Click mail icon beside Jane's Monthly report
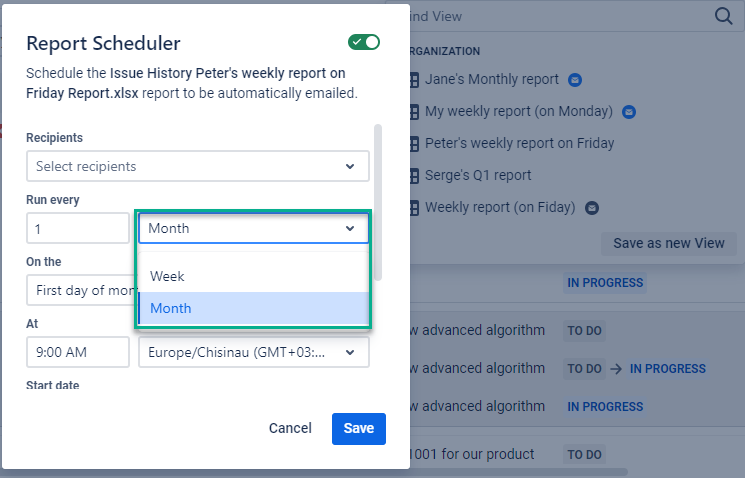Viewport: 745px width, 478px height. click(575, 79)
